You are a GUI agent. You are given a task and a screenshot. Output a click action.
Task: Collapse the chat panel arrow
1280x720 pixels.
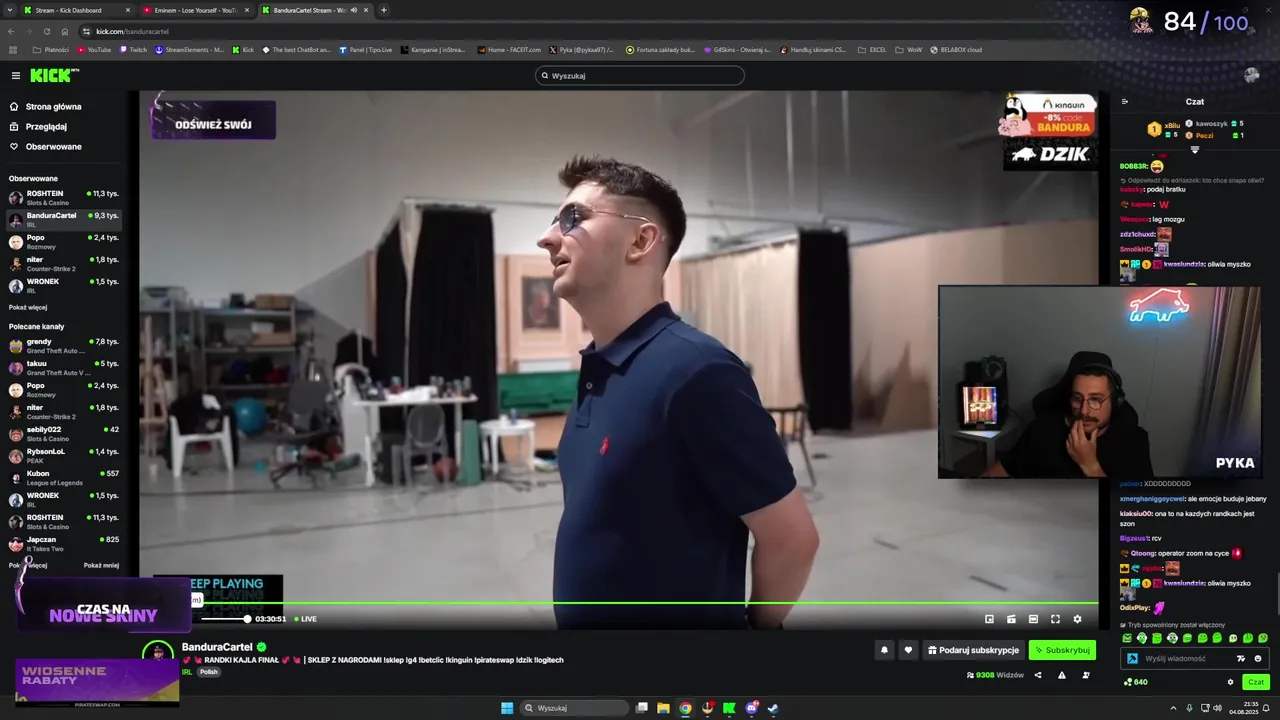pyautogui.click(x=1124, y=101)
